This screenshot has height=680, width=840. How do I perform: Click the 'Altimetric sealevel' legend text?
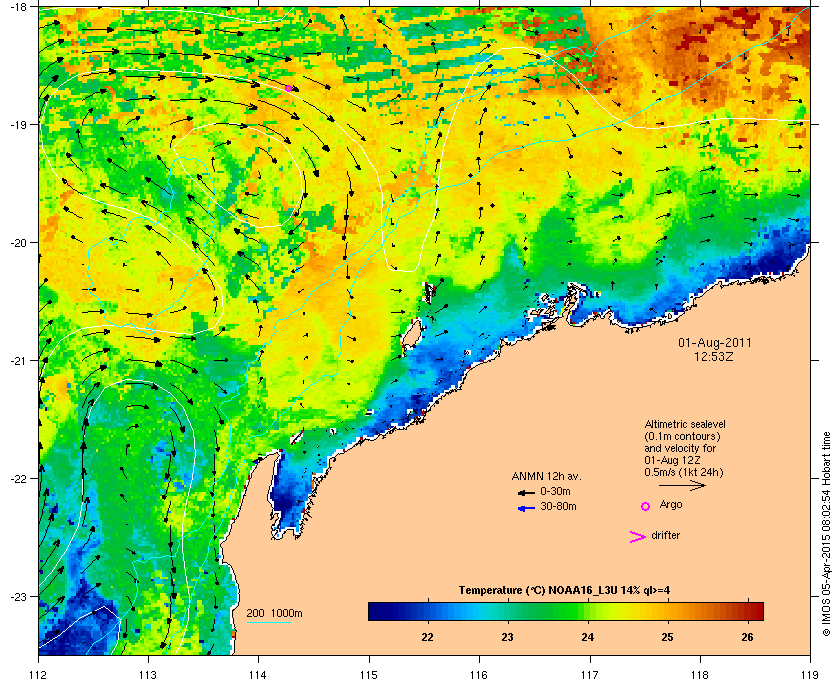[x=685, y=424]
